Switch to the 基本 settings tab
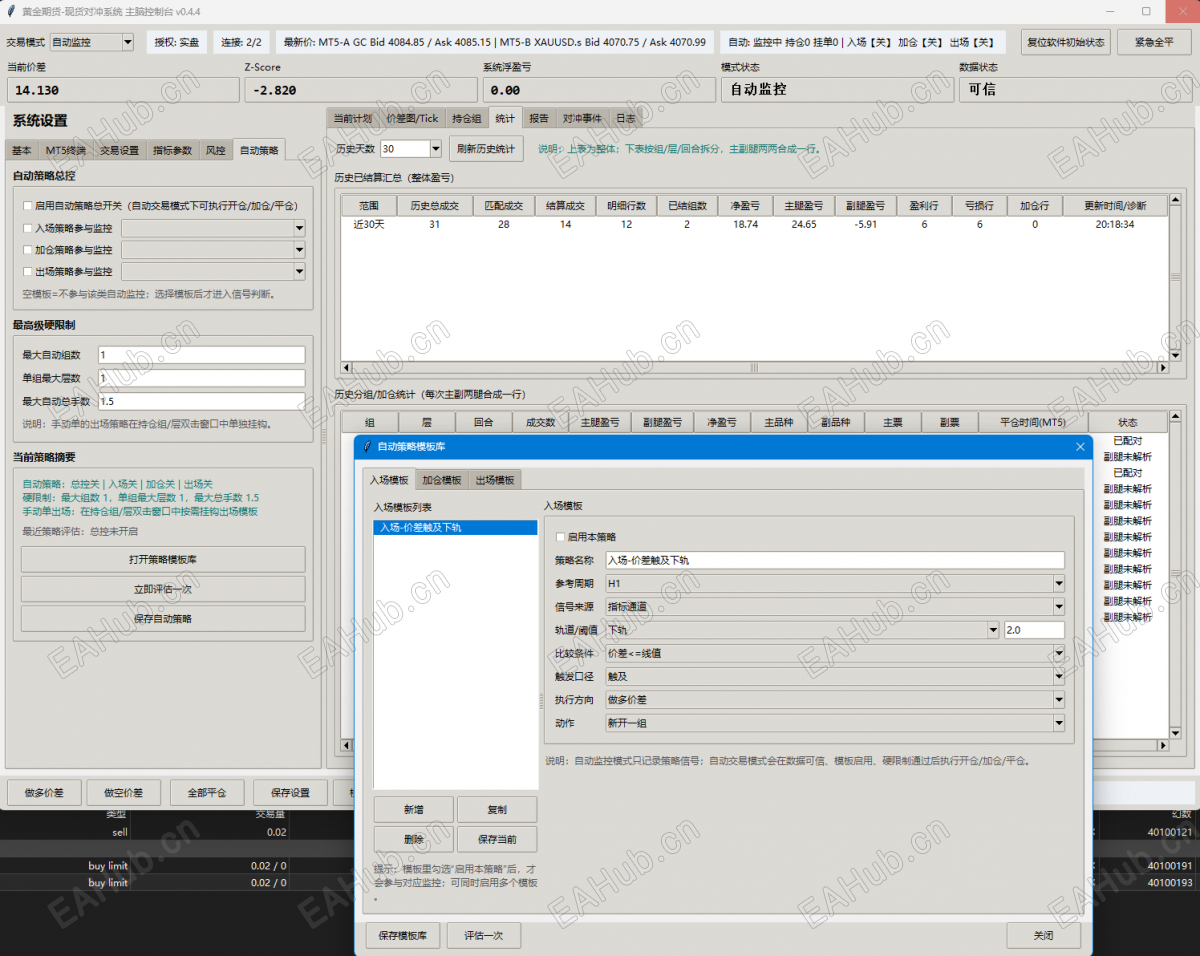Viewport: 1200px width, 956px height. tap(22, 151)
